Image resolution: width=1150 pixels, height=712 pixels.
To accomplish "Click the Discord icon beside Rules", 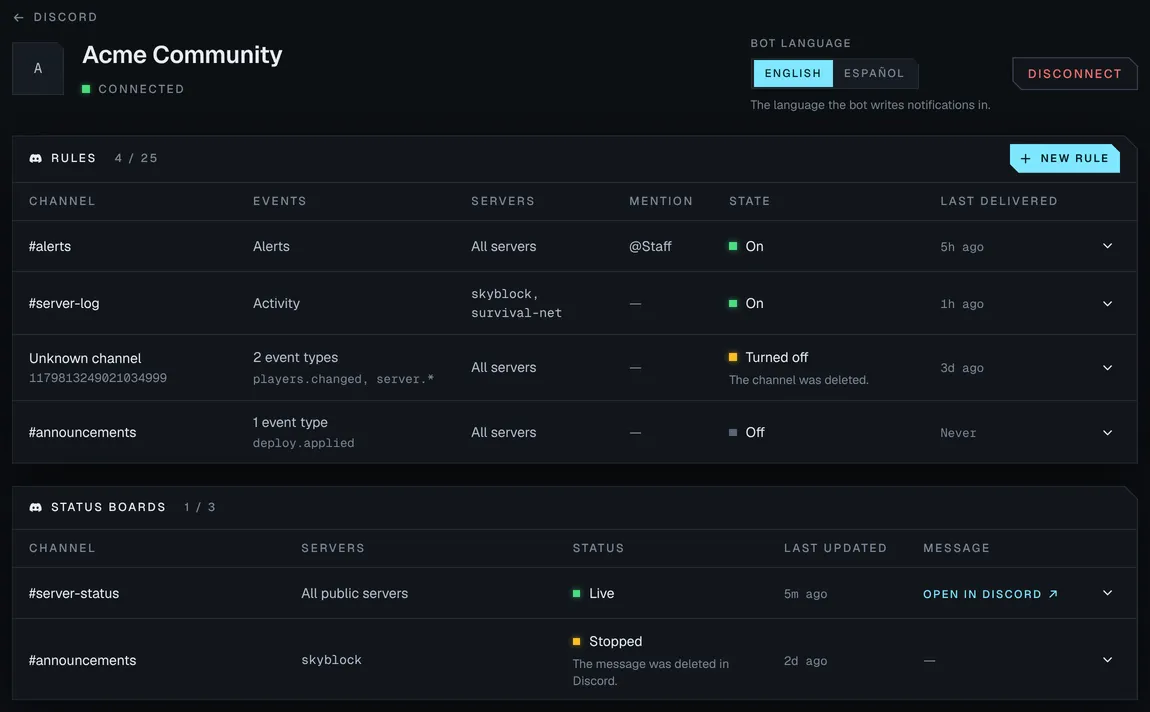I will pos(35,158).
